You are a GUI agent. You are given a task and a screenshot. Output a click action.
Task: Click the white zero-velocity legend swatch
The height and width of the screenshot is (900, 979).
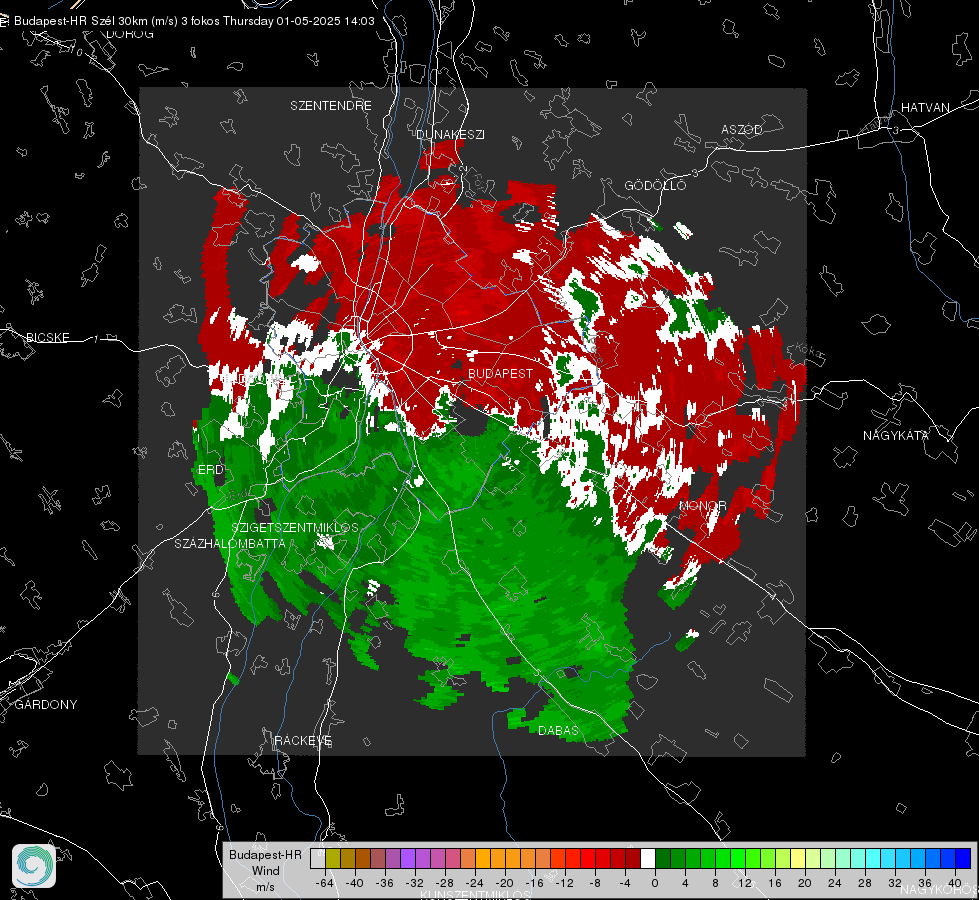pos(648,858)
